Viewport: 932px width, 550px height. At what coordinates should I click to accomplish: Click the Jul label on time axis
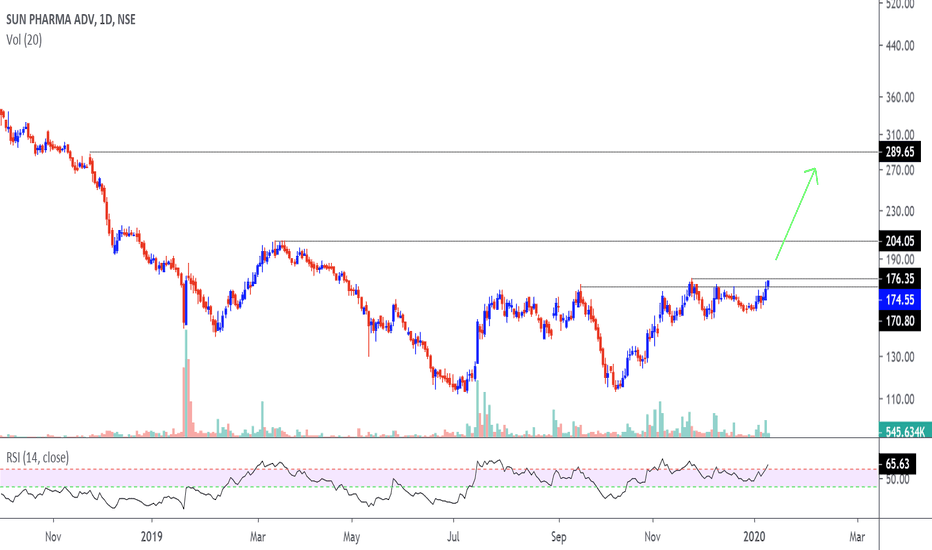point(454,536)
